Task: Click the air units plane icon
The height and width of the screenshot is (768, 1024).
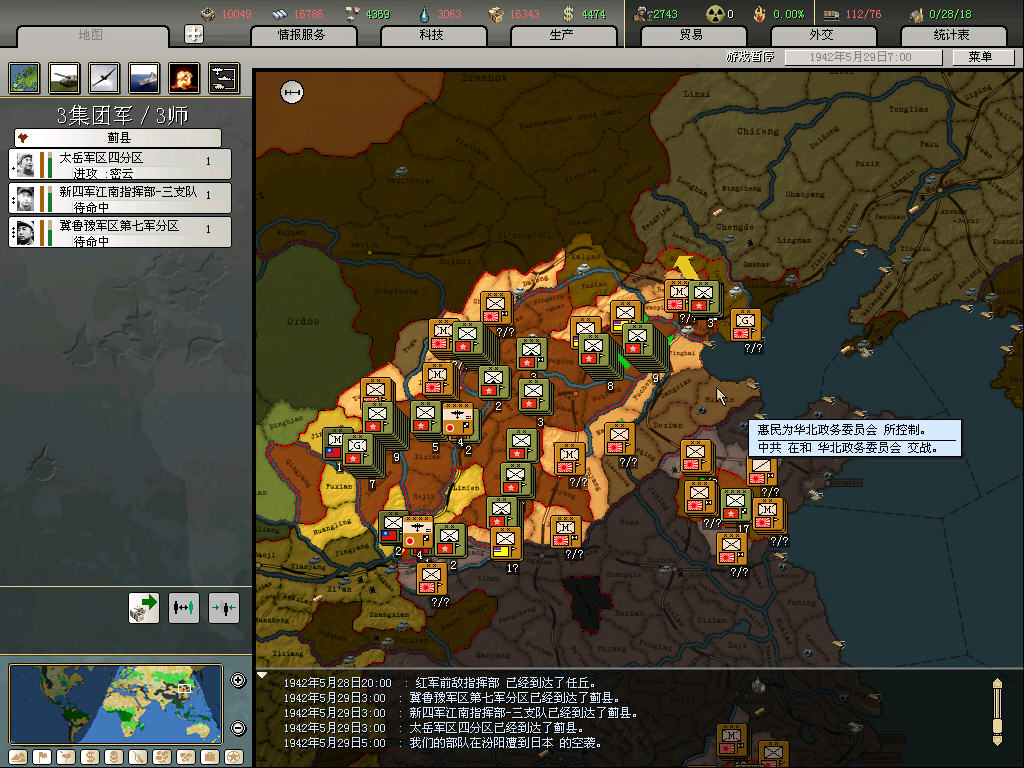Action: [x=104, y=77]
